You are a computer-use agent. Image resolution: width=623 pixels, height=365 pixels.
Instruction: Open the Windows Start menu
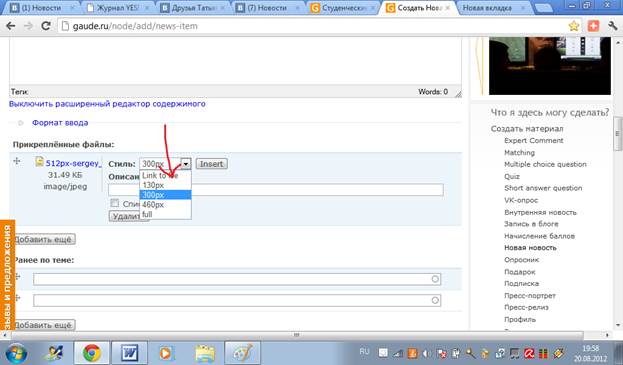tap(16, 353)
